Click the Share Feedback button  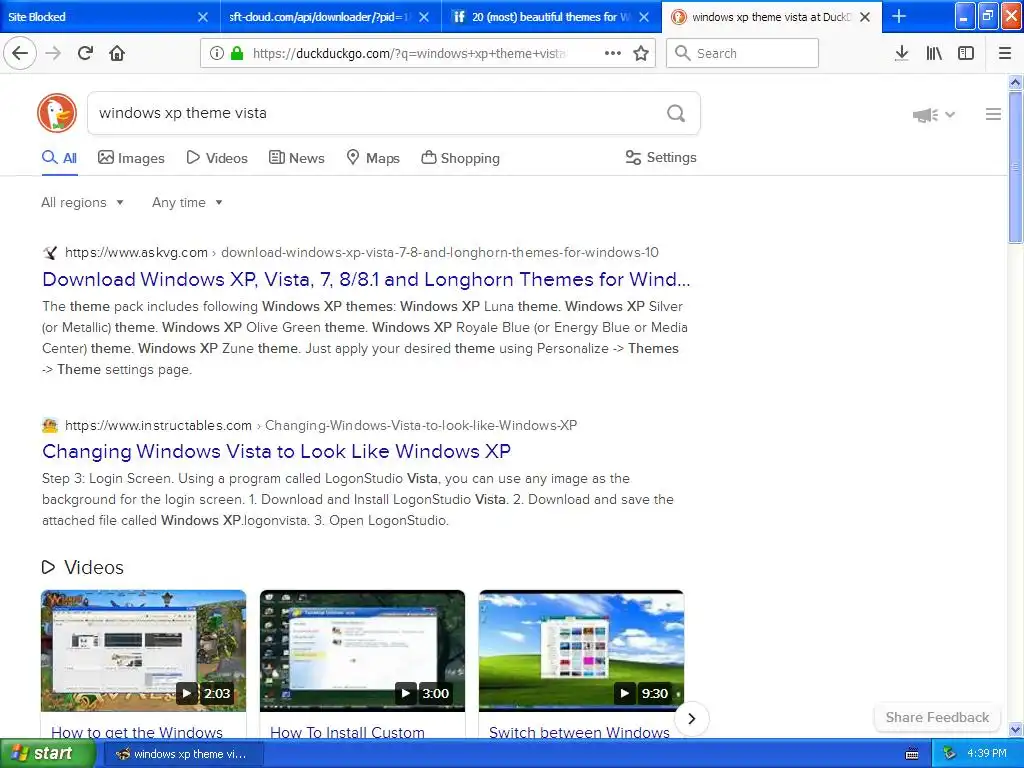937,717
